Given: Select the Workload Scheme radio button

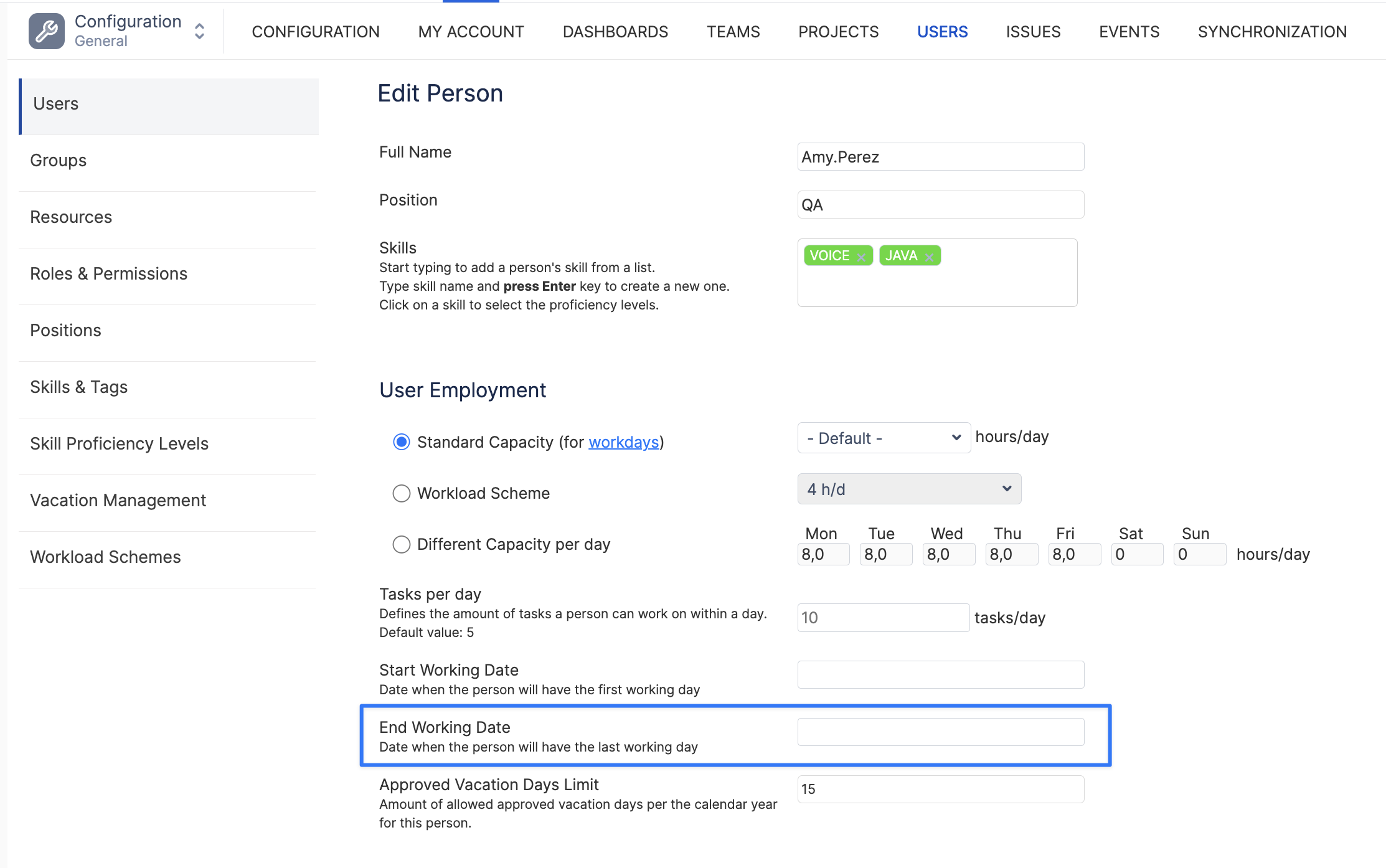Looking at the screenshot, I should pos(402,493).
